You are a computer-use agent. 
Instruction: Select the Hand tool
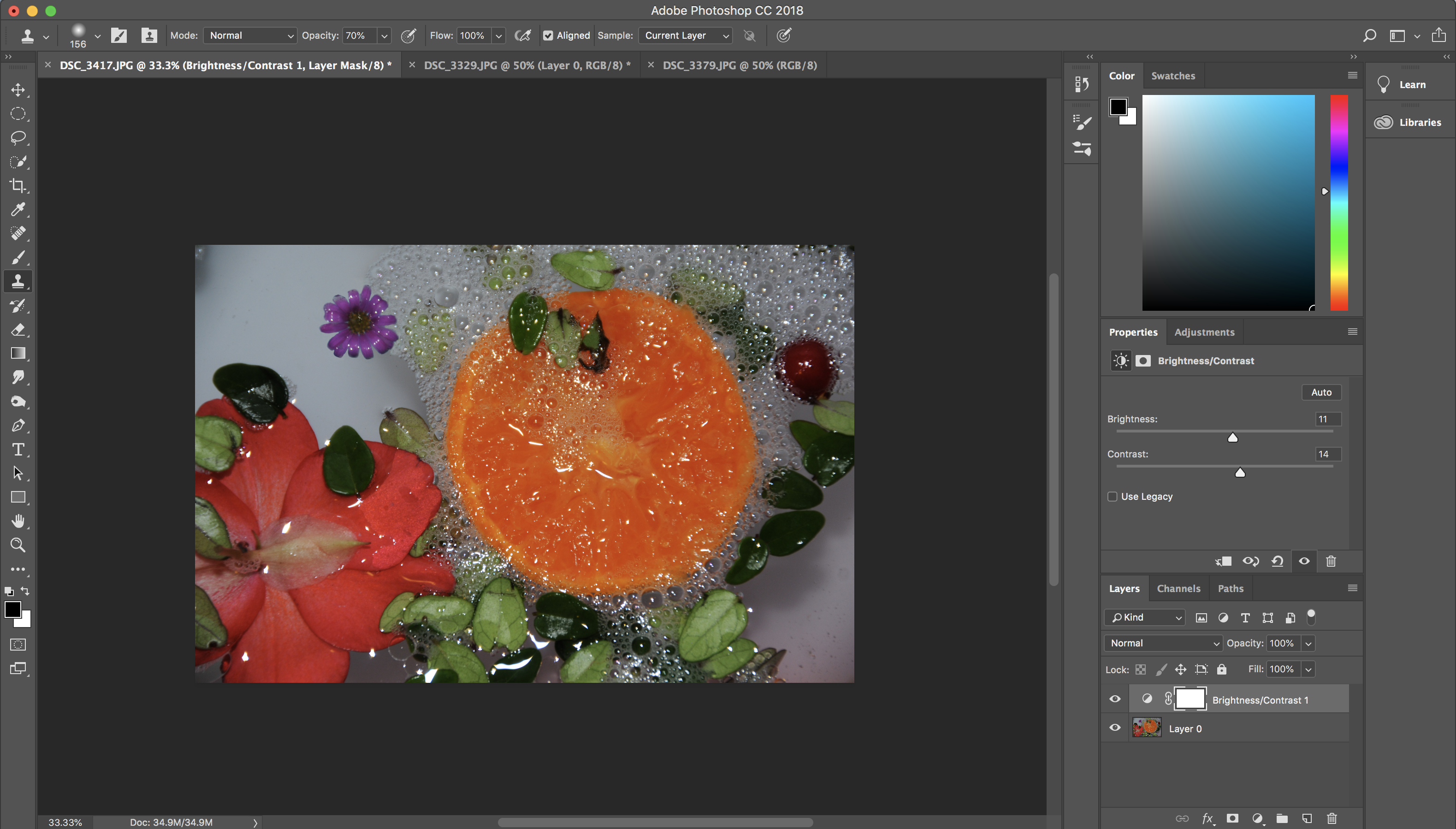point(18,521)
